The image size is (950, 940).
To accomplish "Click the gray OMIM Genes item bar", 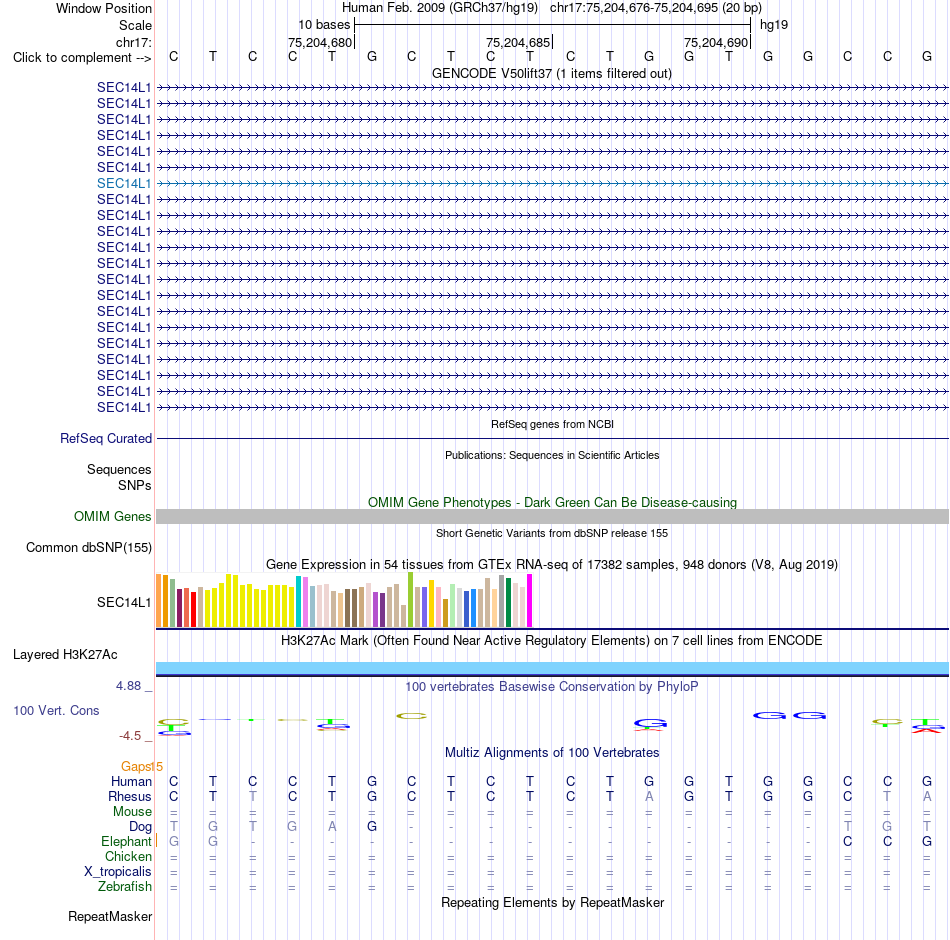I will (552, 516).
